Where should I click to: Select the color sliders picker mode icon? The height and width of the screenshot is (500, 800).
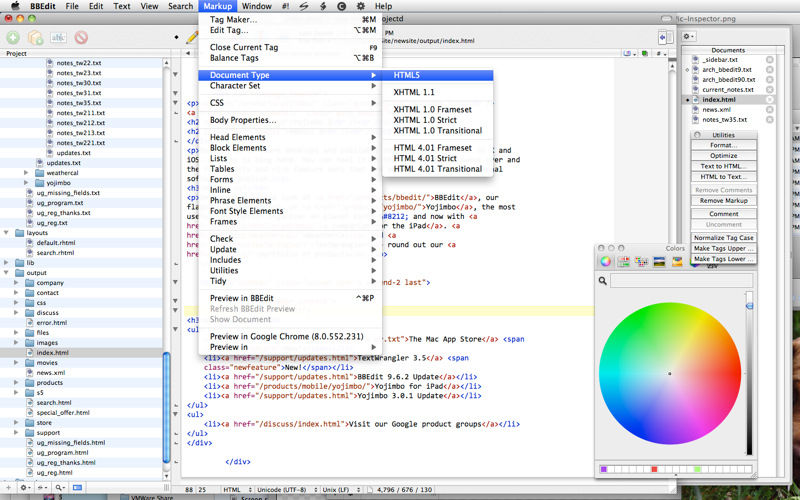(x=623, y=262)
